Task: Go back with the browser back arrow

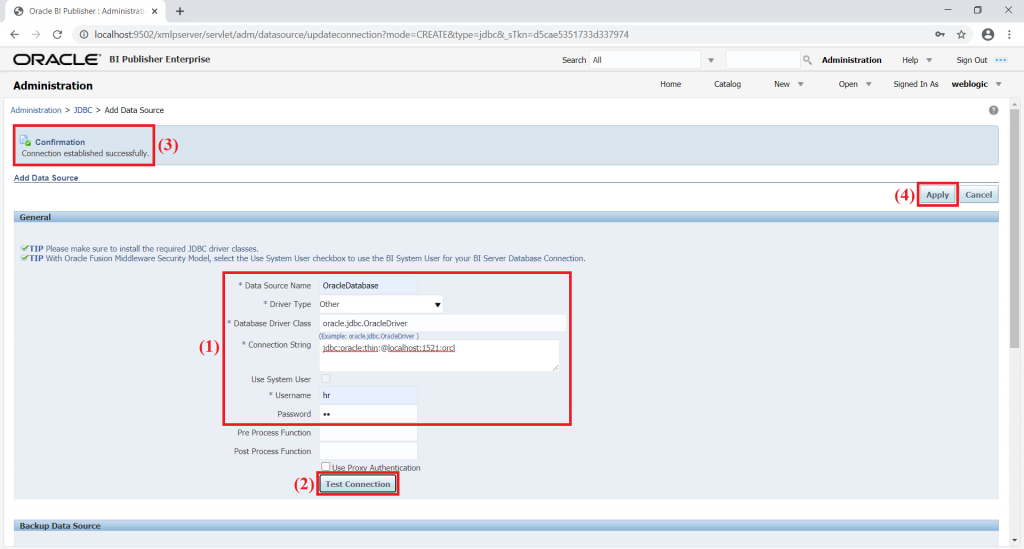Action: tap(14, 35)
